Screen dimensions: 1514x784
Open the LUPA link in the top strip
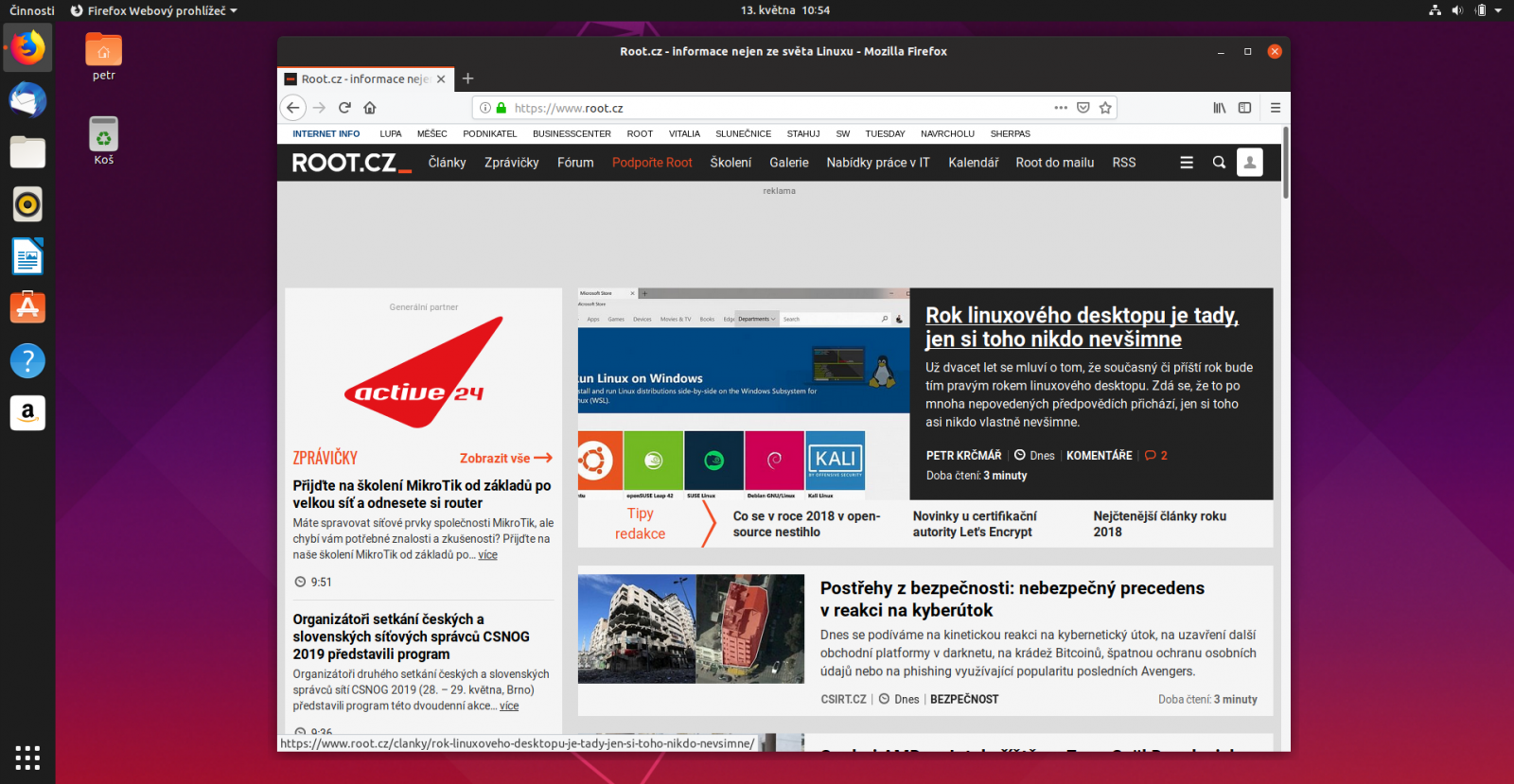pos(391,134)
